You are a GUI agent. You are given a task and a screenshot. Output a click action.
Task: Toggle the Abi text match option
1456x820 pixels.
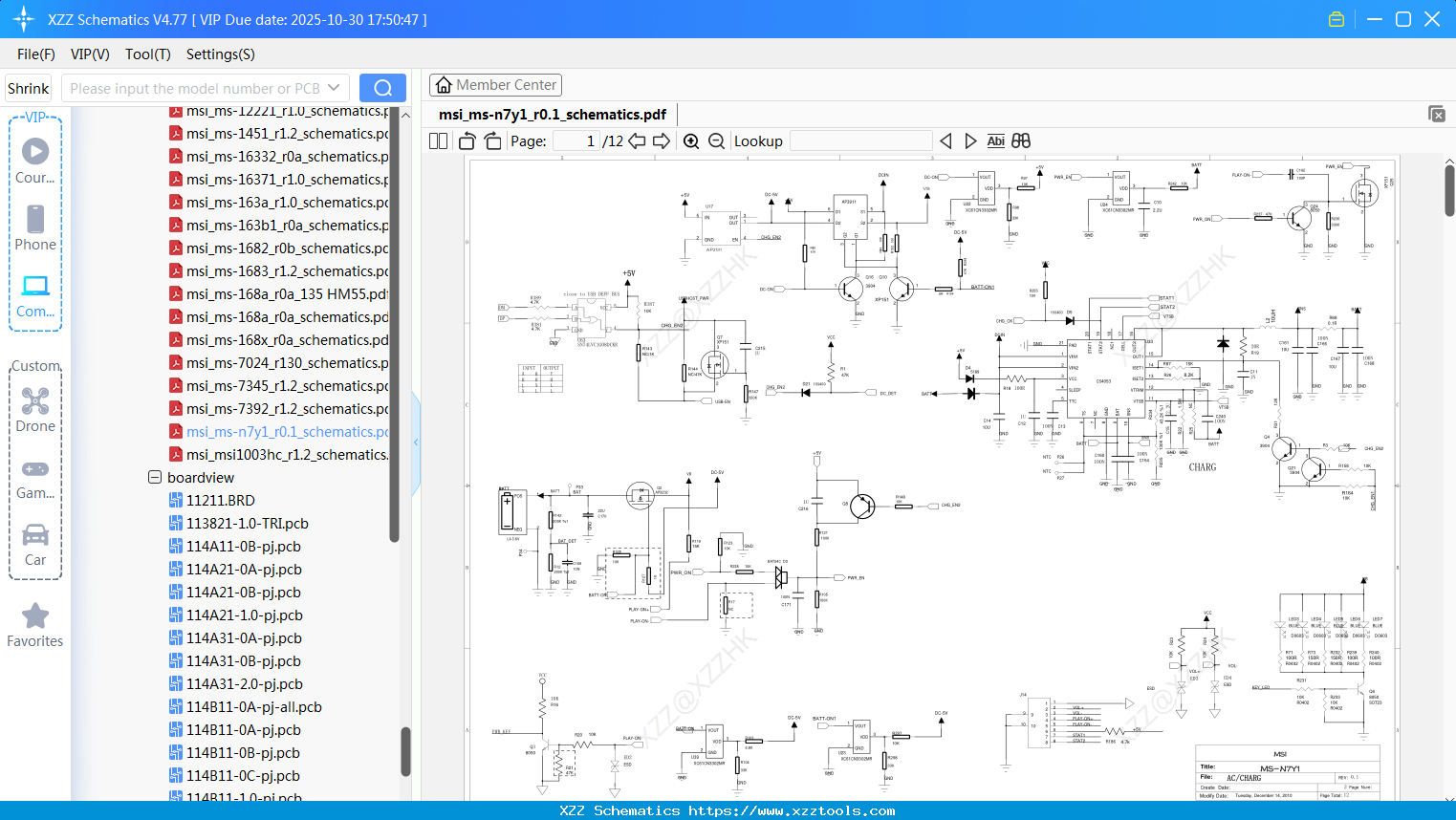995,141
